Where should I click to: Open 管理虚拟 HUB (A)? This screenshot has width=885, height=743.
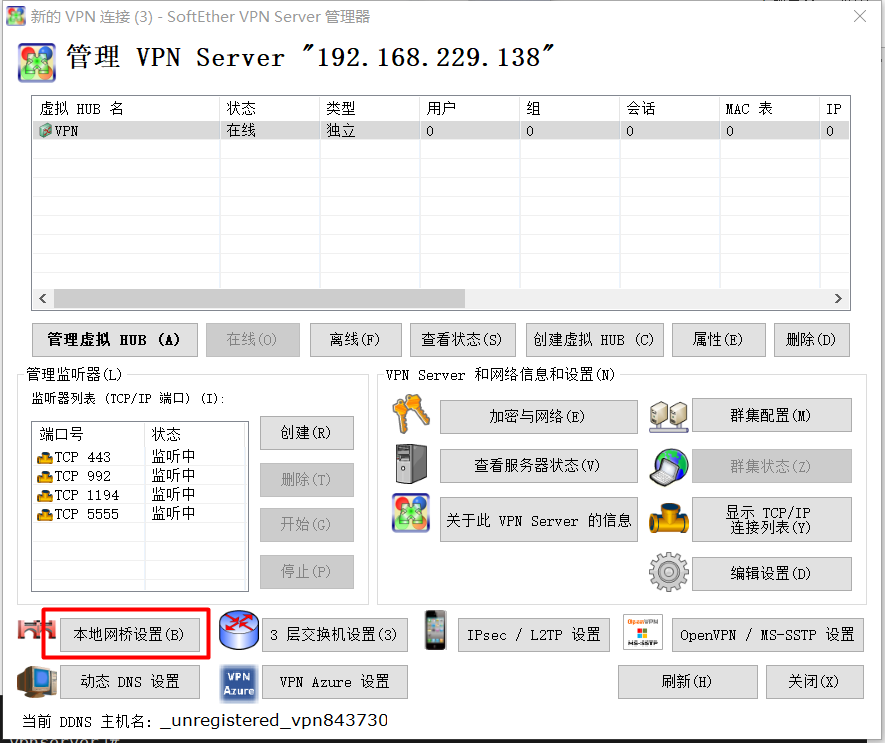point(115,340)
